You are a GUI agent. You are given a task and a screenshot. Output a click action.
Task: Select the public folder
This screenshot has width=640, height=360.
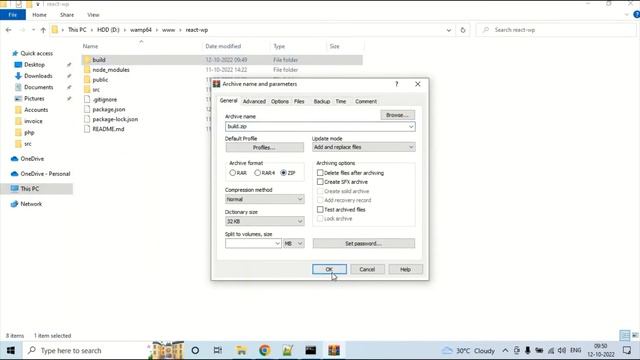tap(100, 80)
